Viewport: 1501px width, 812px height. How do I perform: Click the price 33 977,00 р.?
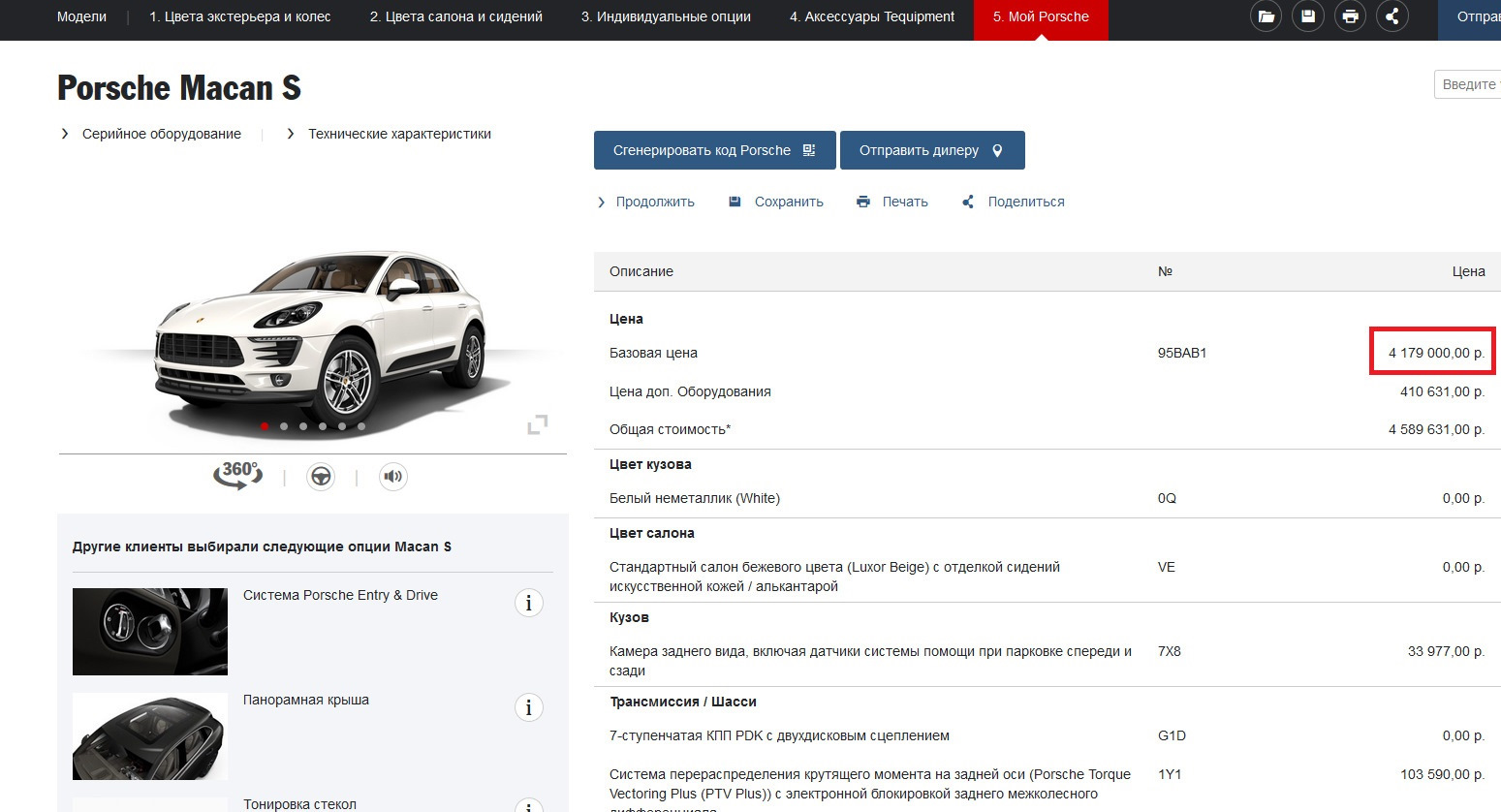coord(1446,651)
